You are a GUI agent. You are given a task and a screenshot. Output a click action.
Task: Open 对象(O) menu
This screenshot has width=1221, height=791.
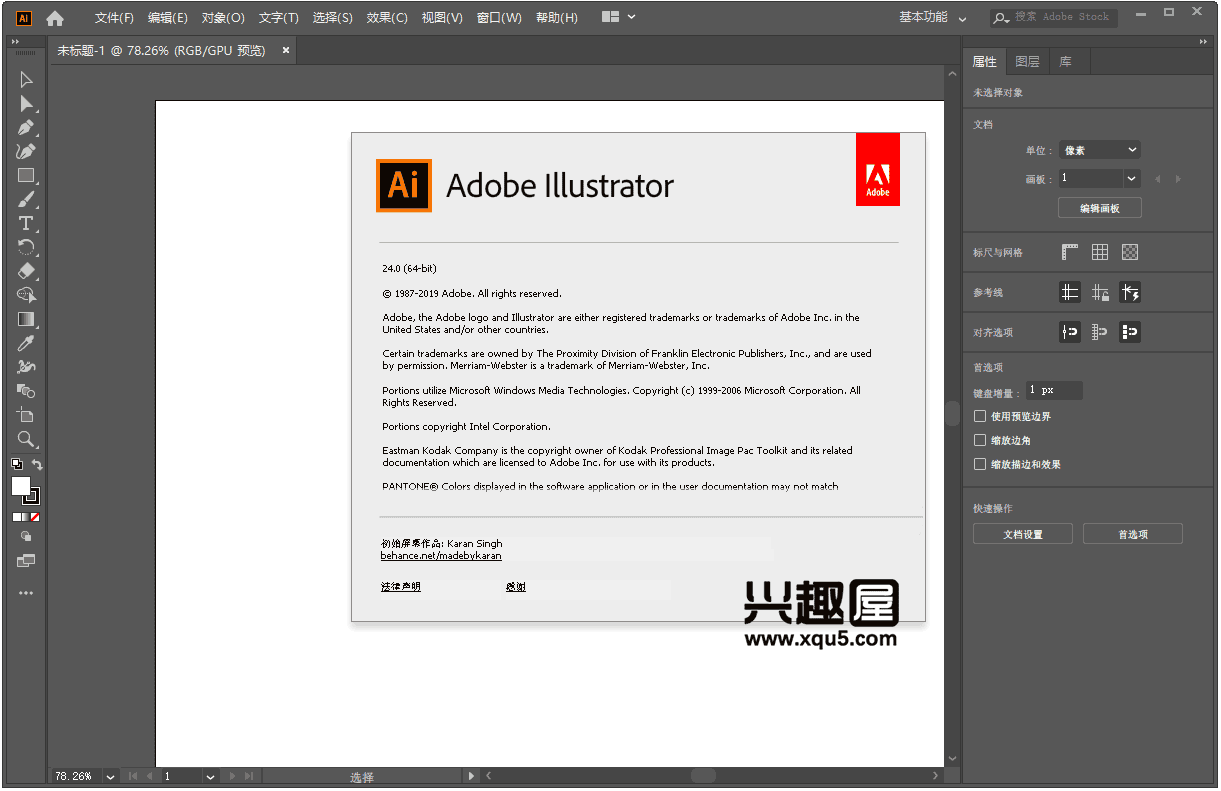coord(223,18)
